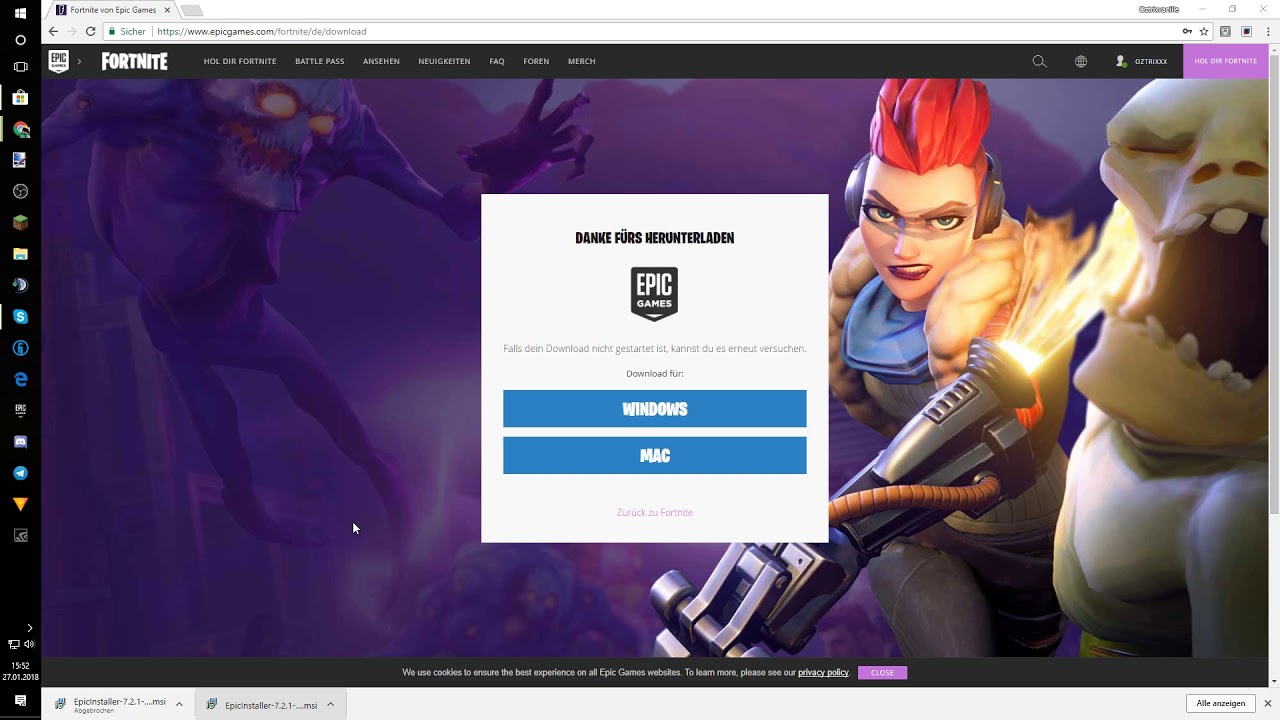Open the Windows Start menu
This screenshot has width=1280, height=720.
(x=20, y=12)
